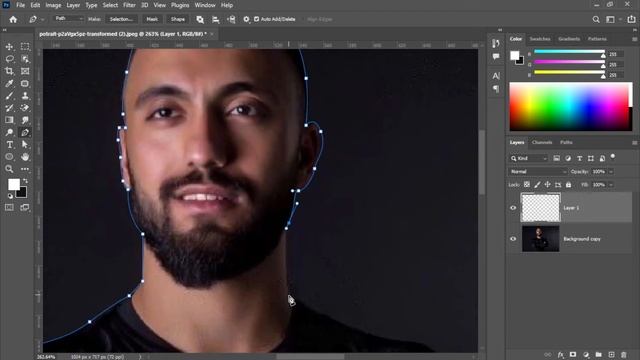
Task: Select the Clone Stamp tool
Action: (x=25, y=96)
